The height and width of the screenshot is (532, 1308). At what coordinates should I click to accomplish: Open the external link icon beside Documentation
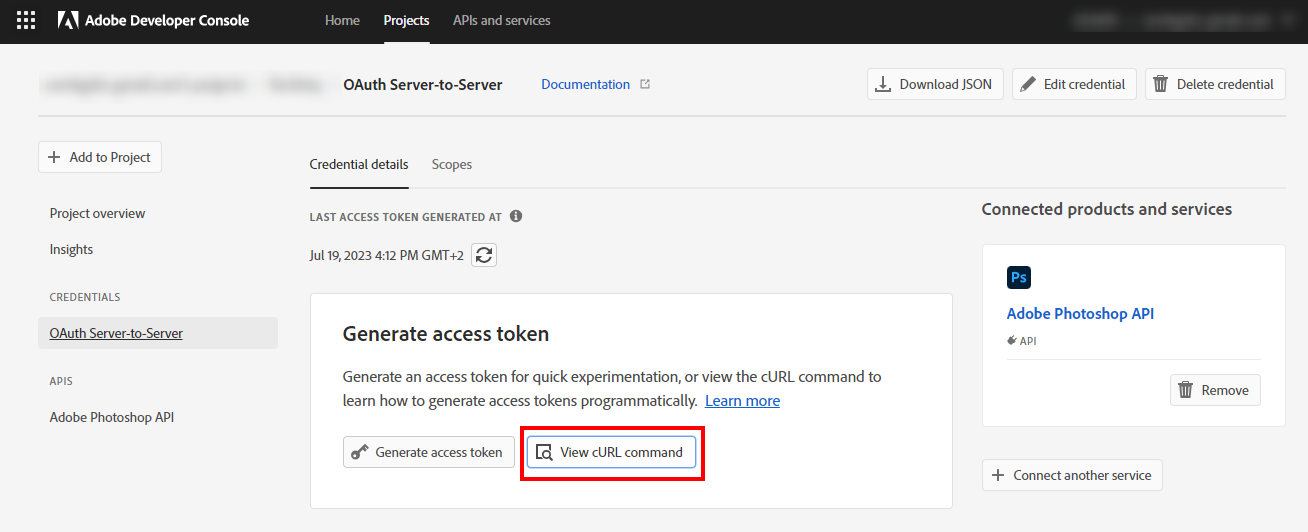coord(645,84)
